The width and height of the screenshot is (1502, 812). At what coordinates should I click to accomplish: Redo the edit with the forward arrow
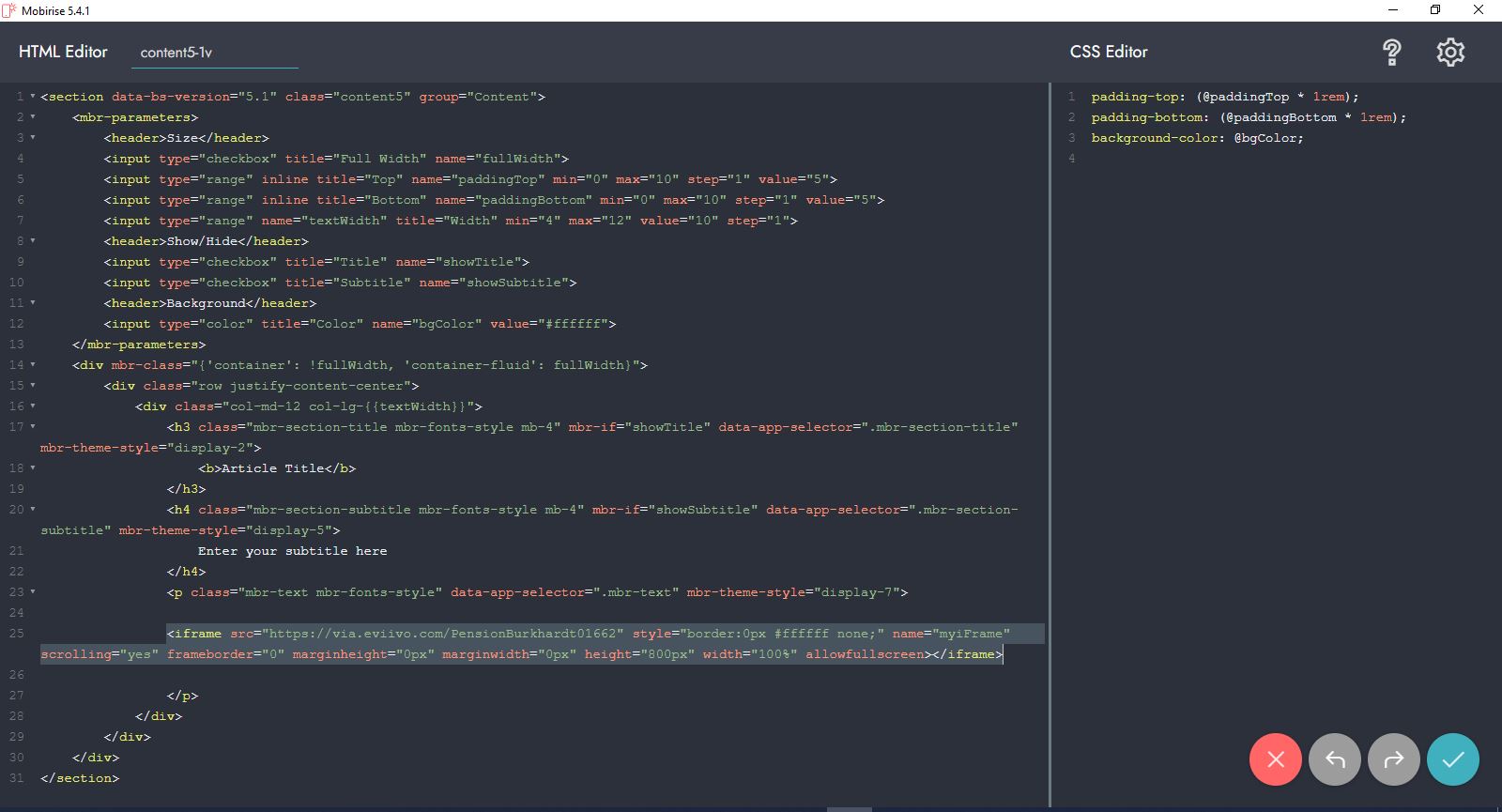click(x=1394, y=759)
